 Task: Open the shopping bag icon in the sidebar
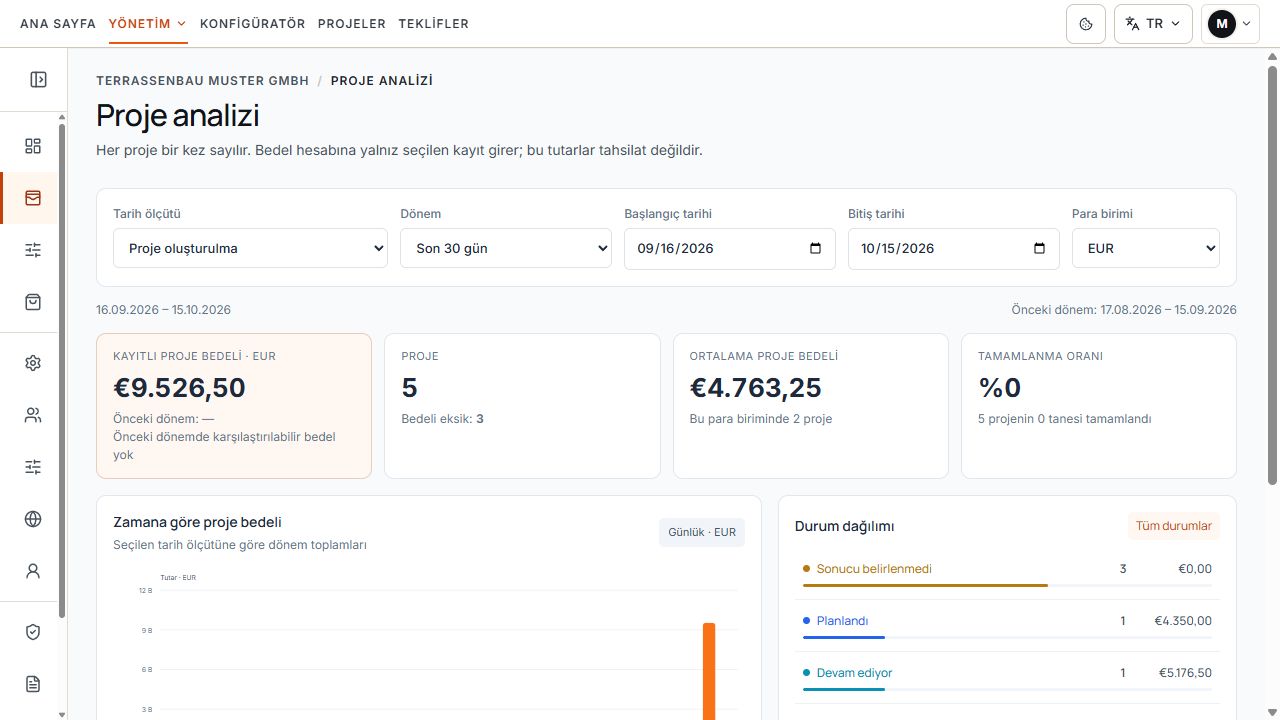point(33,302)
